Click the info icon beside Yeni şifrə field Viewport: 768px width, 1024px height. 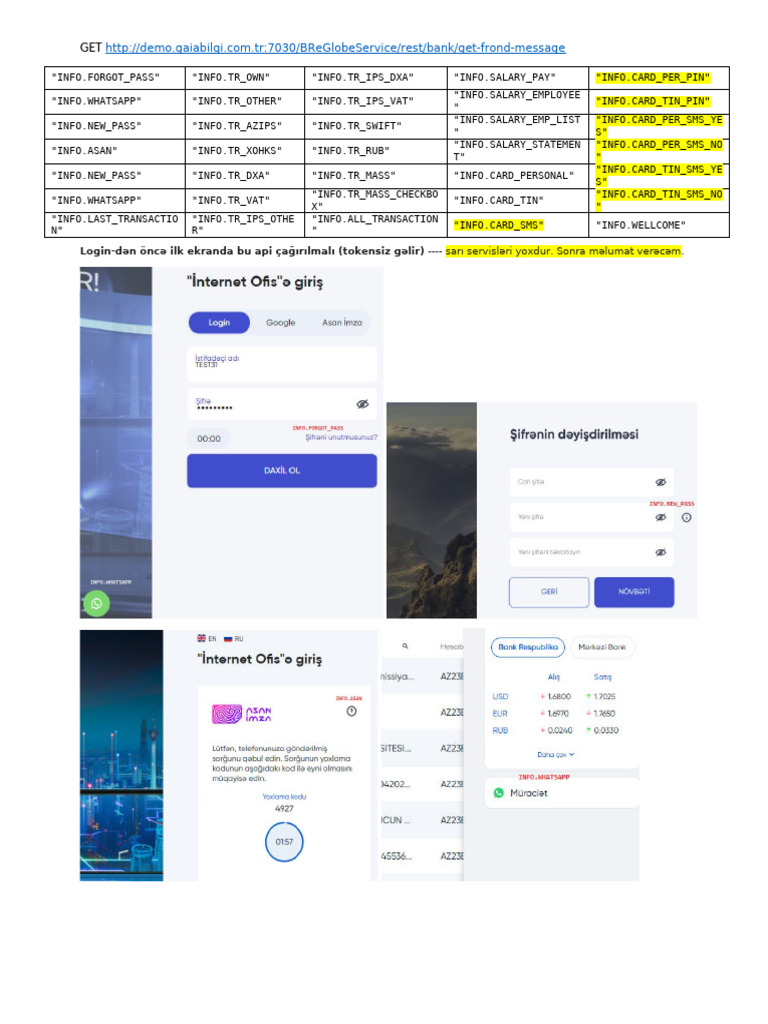(x=686, y=517)
